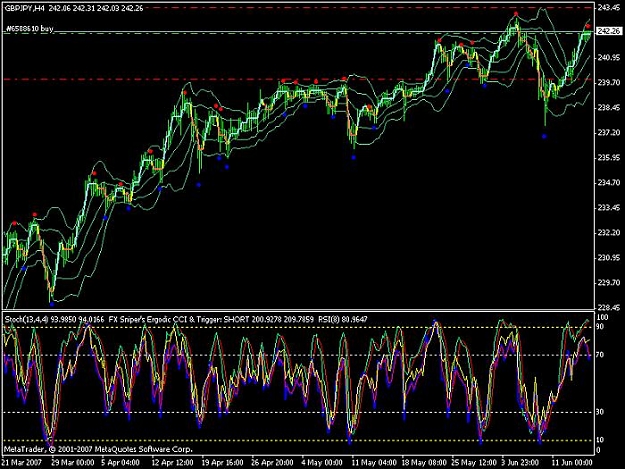Click the 30 level on the oscillator scale
This screenshot has width=625, height=469.
coord(600,412)
